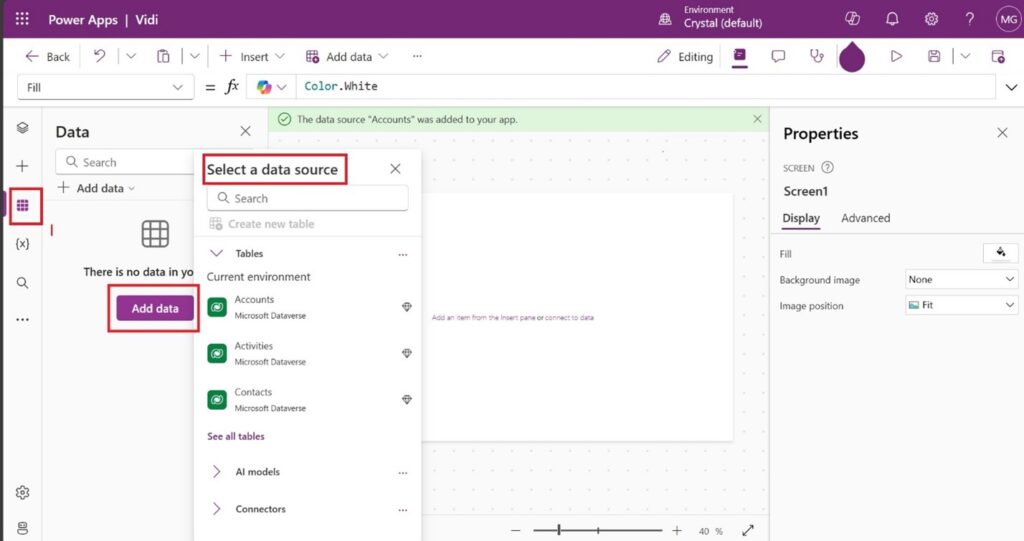Click the See all tables link
The image size is (1024, 541).
236,437
